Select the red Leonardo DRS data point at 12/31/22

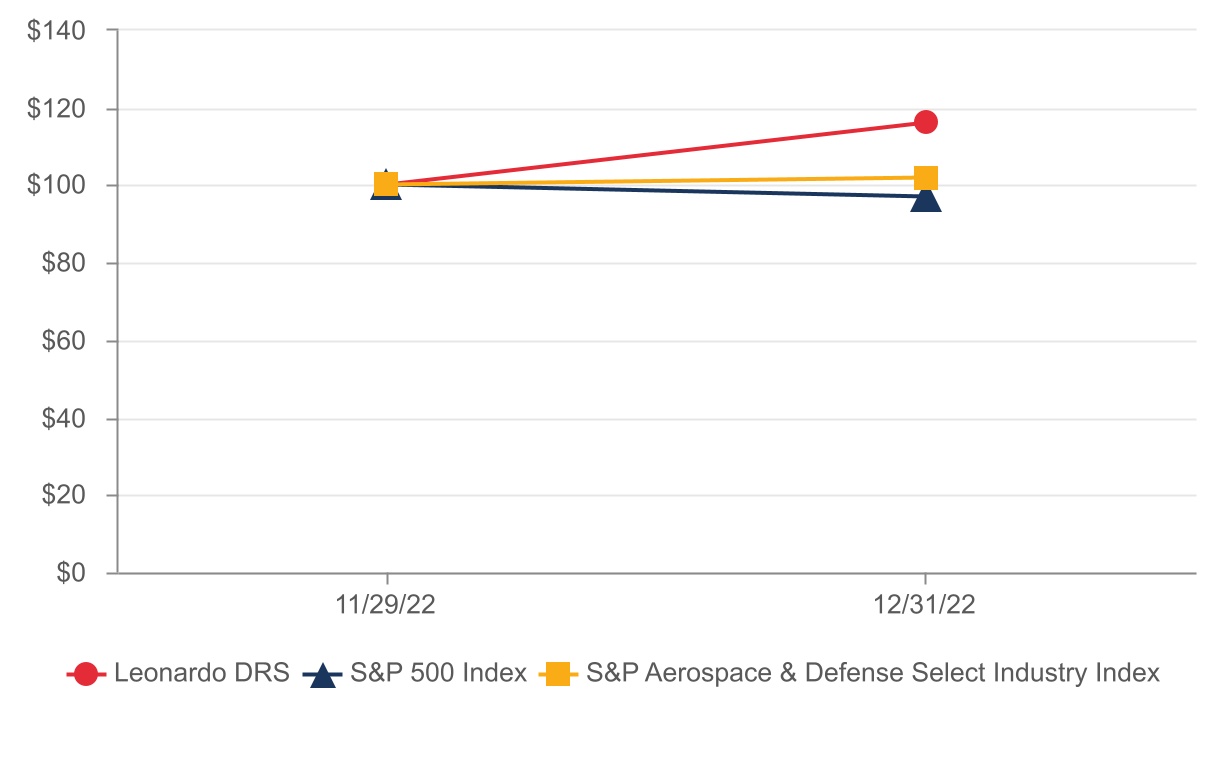tap(926, 122)
